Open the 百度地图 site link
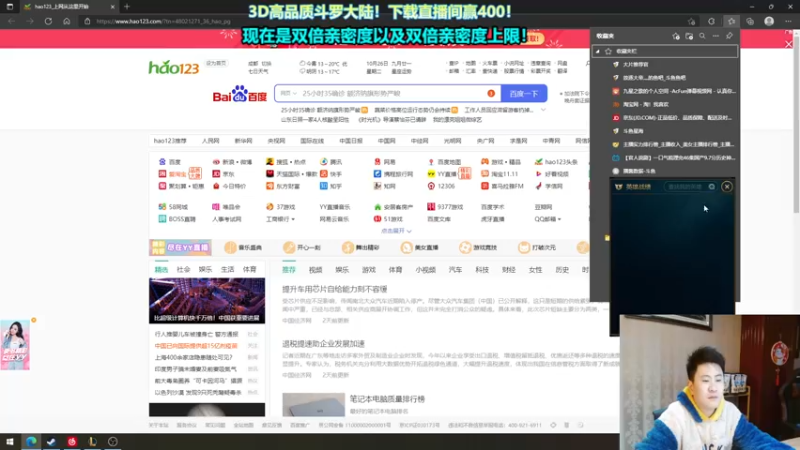This screenshot has width=800, height=450. pyautogui.click(x=444, y=162)
